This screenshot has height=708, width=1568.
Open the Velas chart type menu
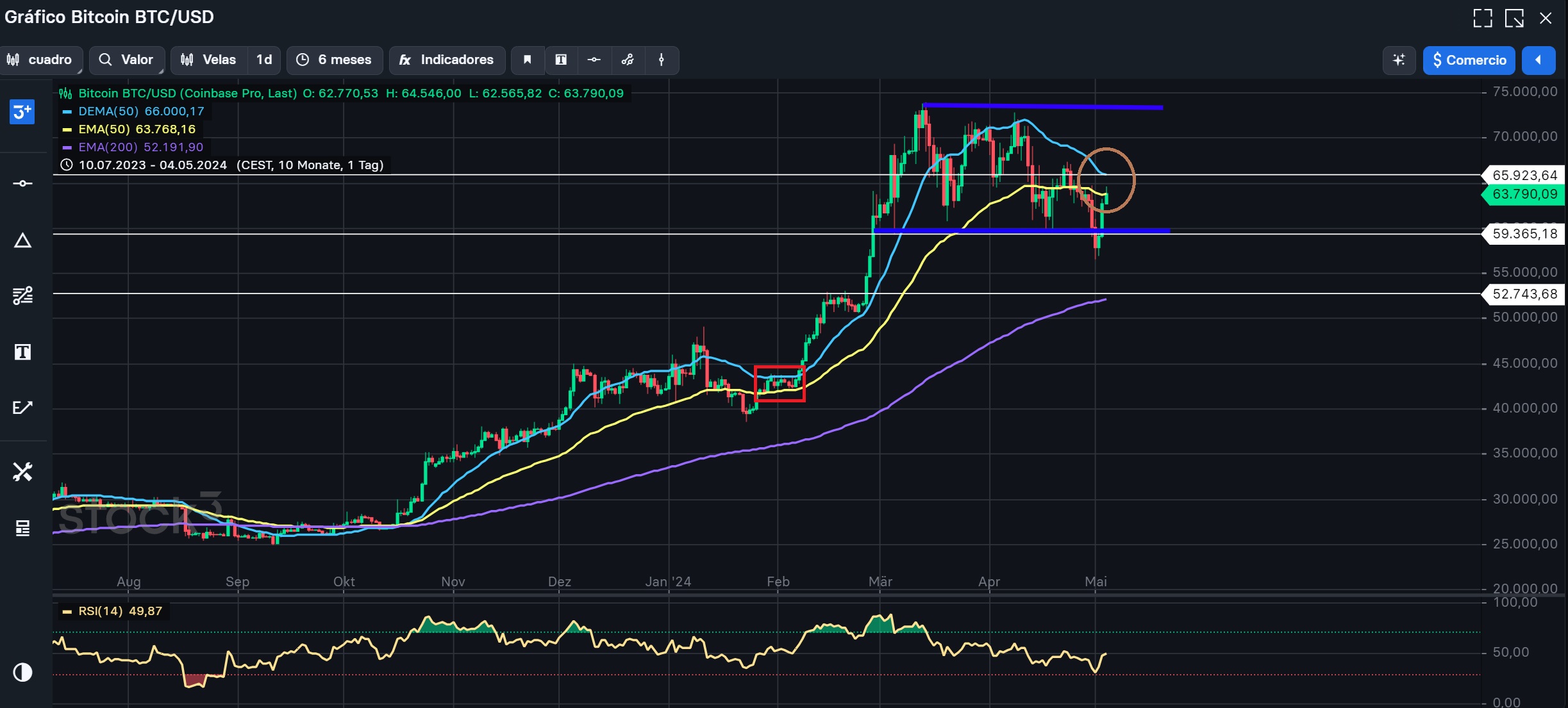(209, 60)
